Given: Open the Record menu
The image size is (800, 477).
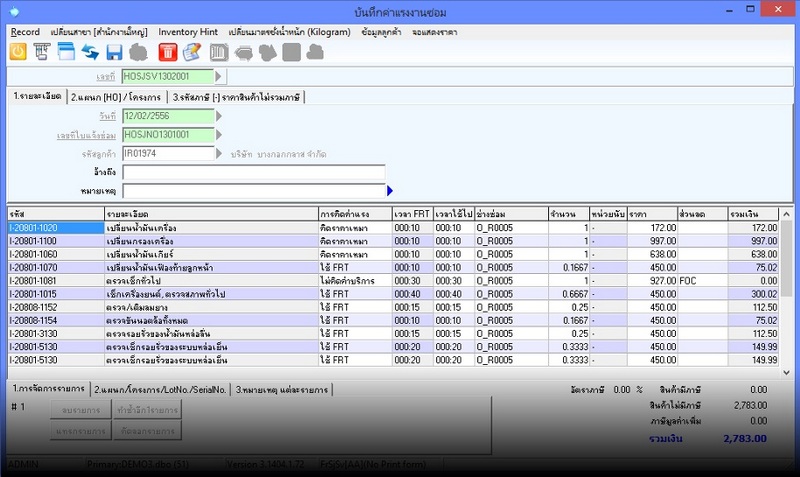Looking at the screenshot, I should pyautogui.click(x=23, y=32).
